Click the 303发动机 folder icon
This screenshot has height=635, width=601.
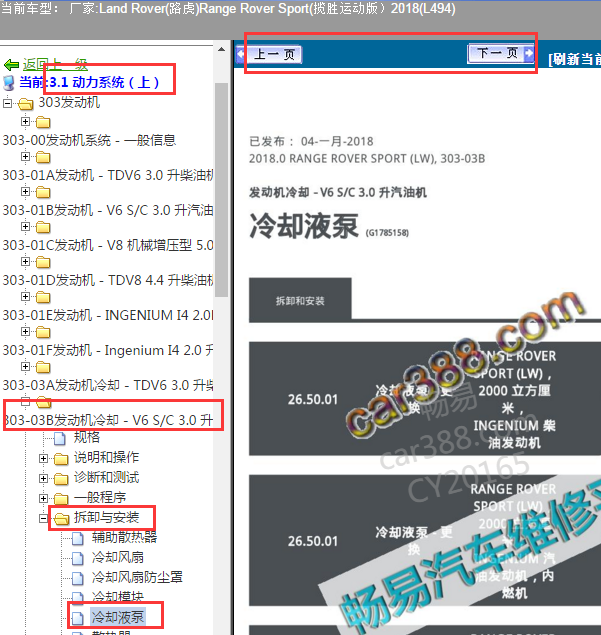coord(26,104)
